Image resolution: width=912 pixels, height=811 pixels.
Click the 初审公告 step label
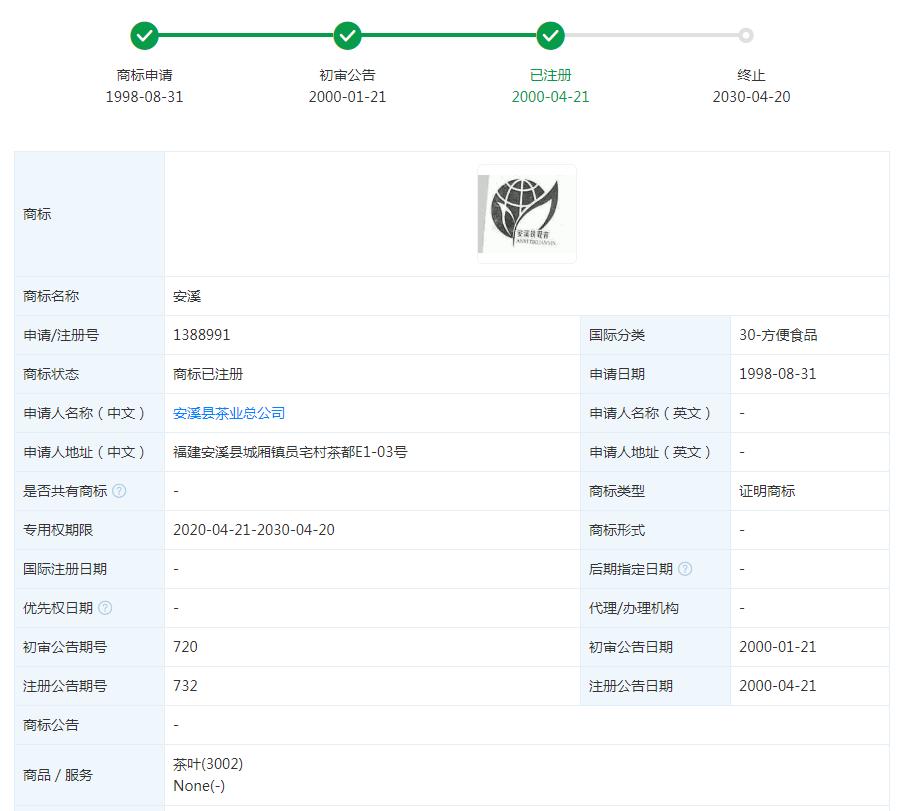coord(347,75)
